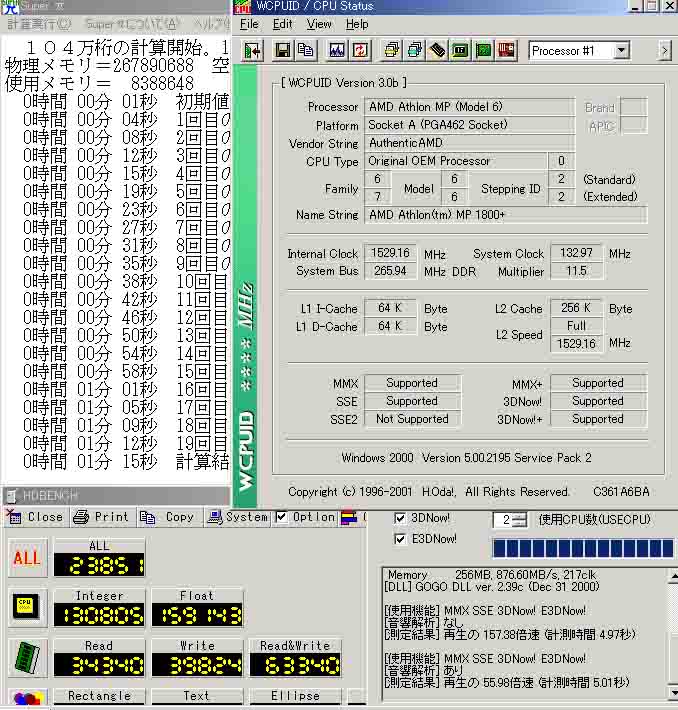
Task: Open the real-time clock graph icon
Action: [x=337, y=50]
